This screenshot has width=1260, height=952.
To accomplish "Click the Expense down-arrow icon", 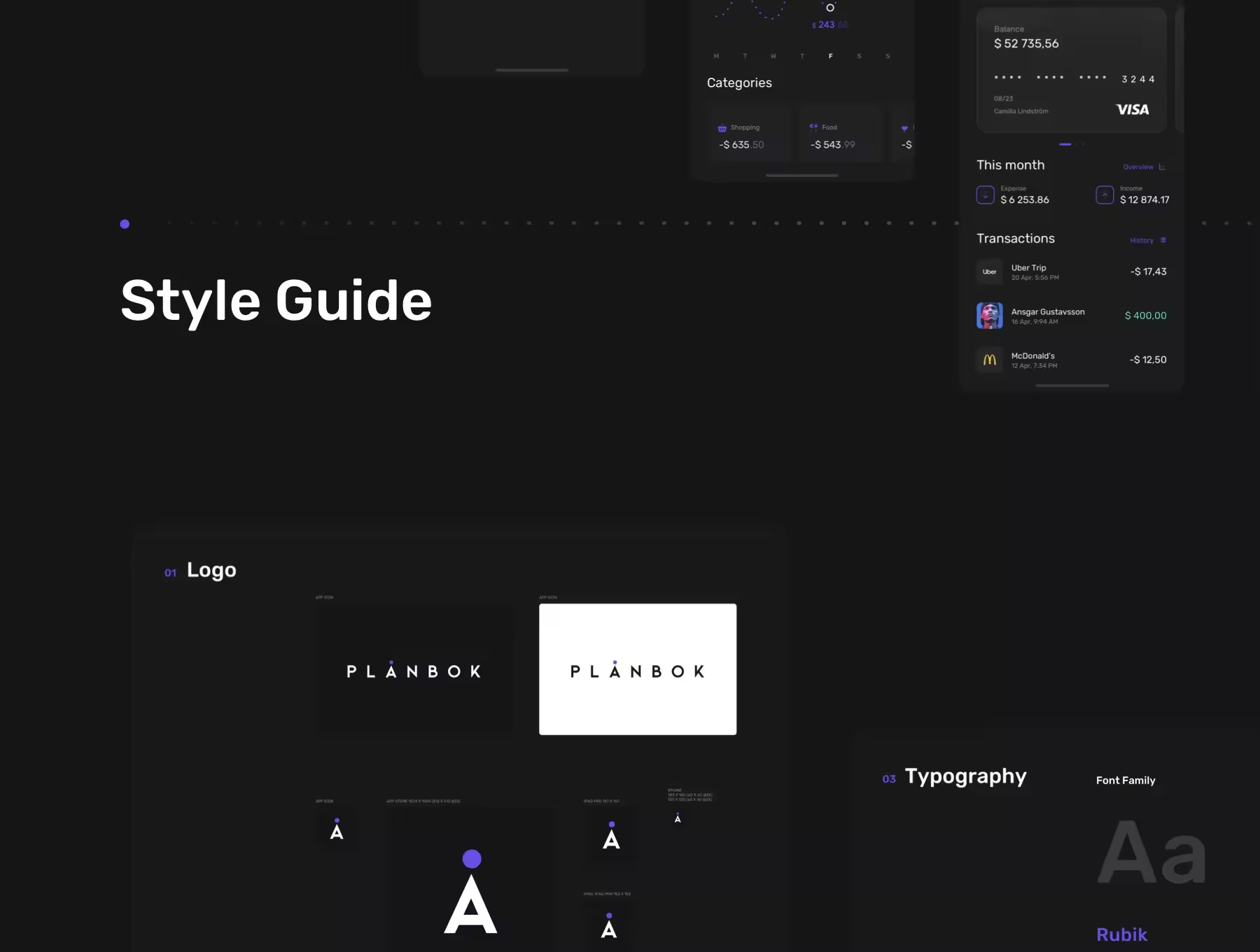I will 985,195.
